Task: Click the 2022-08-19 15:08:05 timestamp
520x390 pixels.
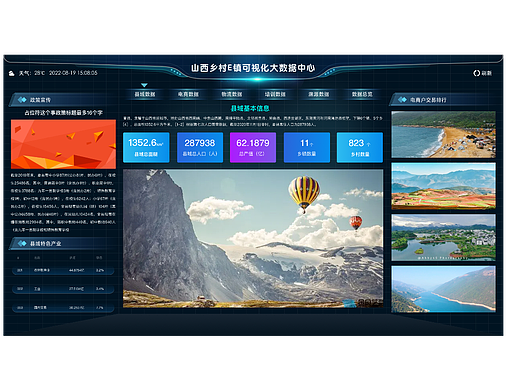Action: point(73,73)
